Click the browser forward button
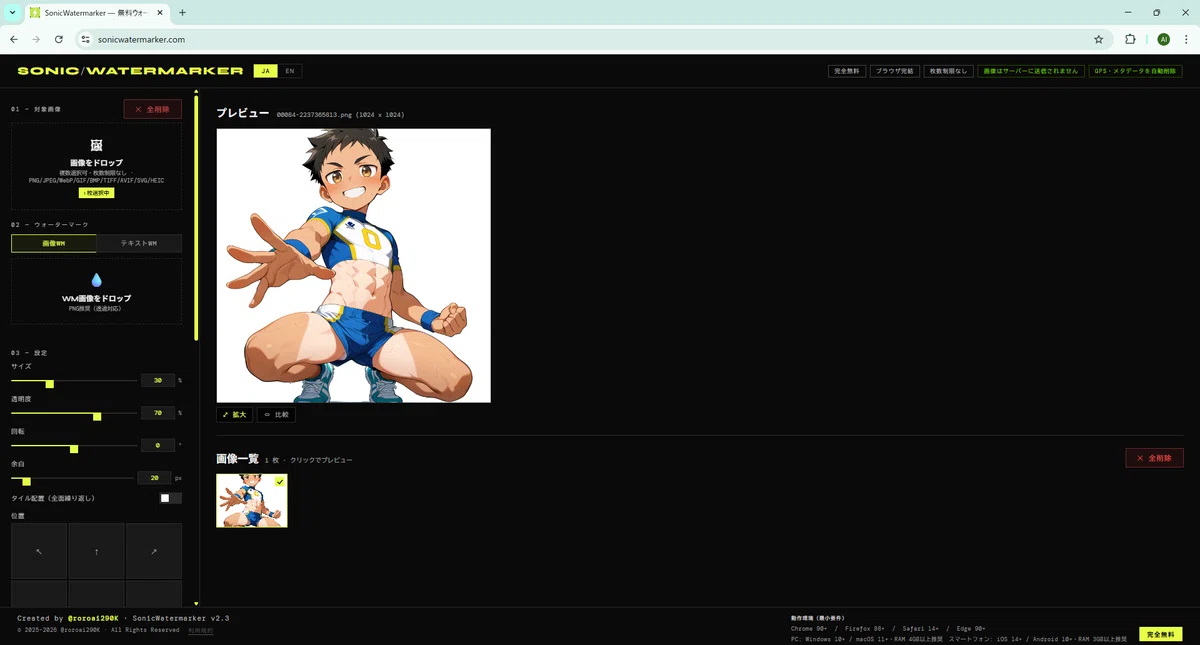The image size is (1200, 645). point(37,39)
